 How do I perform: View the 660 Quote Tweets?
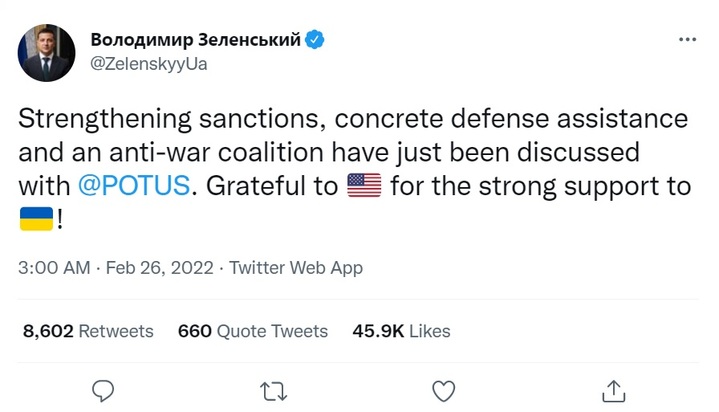coord(253,331)
